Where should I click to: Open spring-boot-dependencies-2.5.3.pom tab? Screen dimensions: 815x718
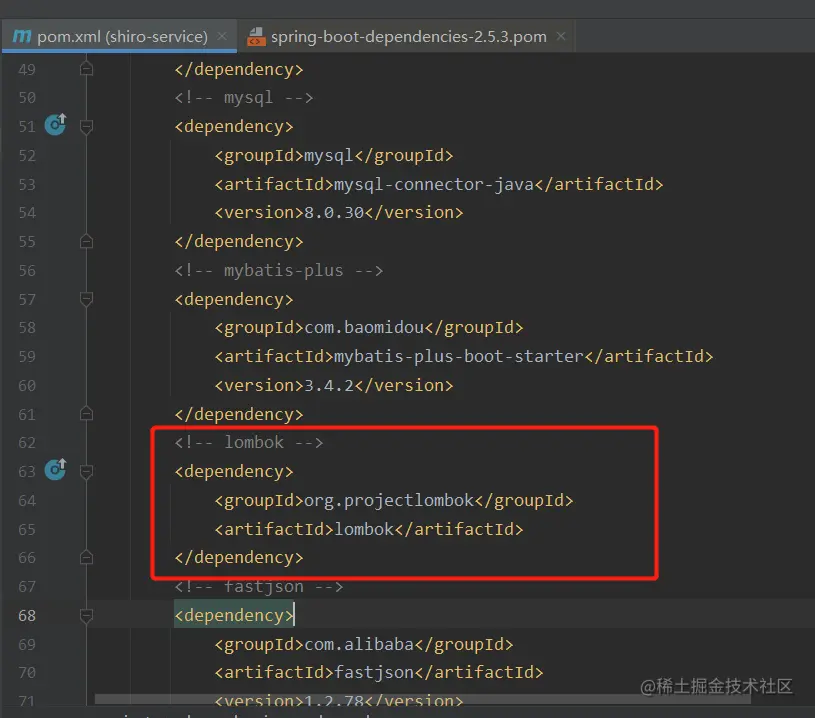tap(408, 36)
